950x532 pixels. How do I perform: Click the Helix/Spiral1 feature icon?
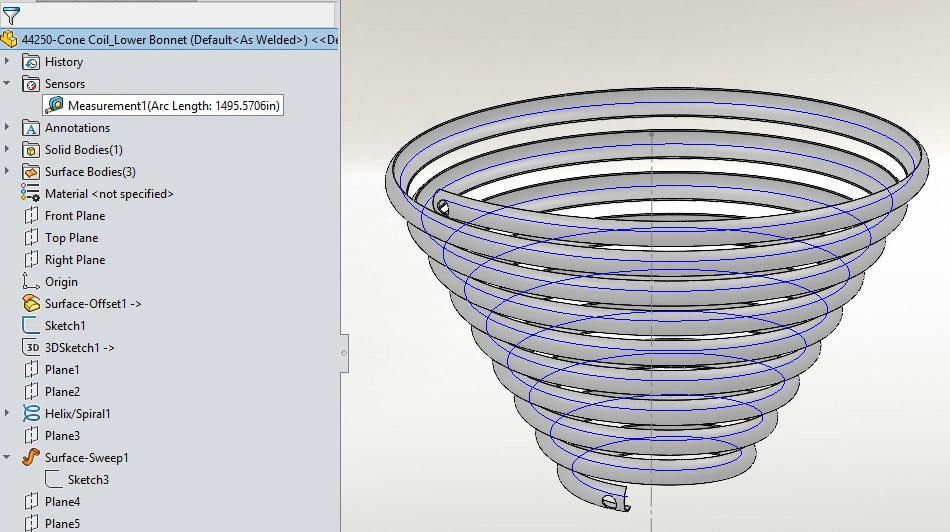[30, 414]
